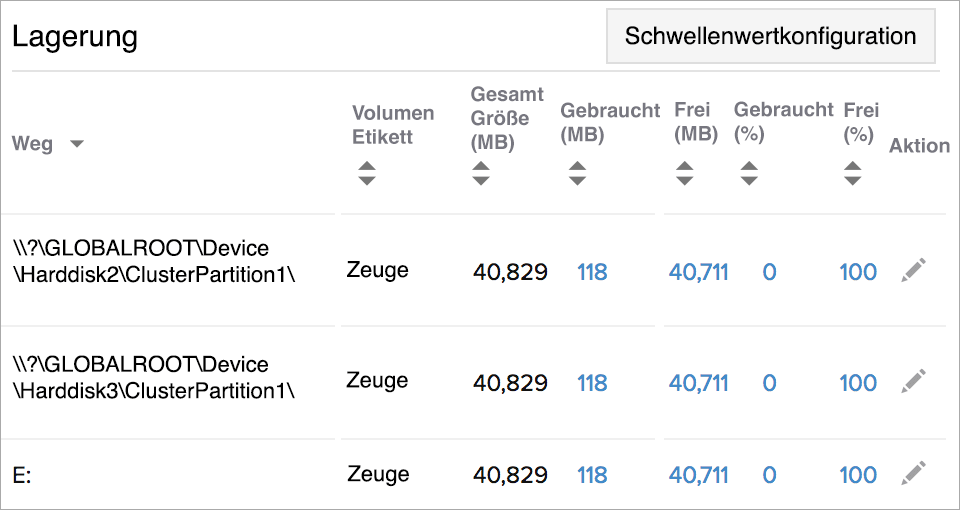The image size is (960, 510).
Task: Toggle Weg column sort arrow
Action: click(x=76, y=144)
